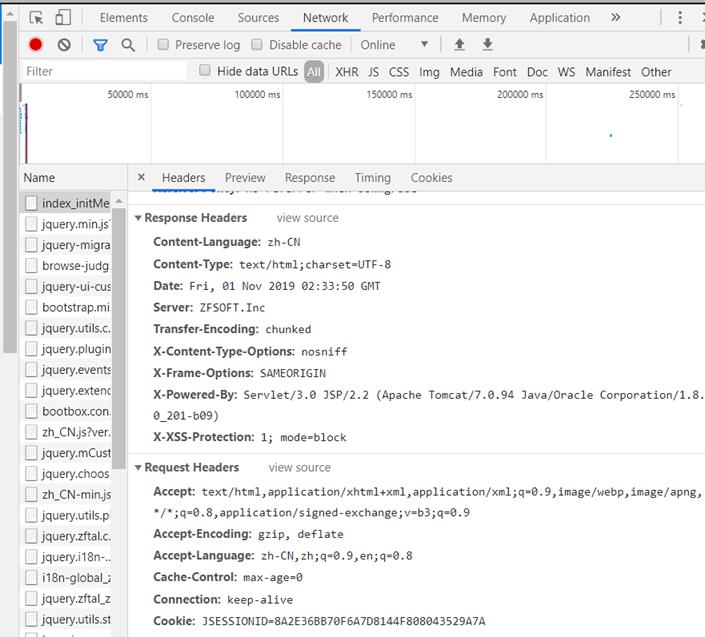Filter requests by XHR type
This screenshot has width=705, height=637.
coord(346,72)
